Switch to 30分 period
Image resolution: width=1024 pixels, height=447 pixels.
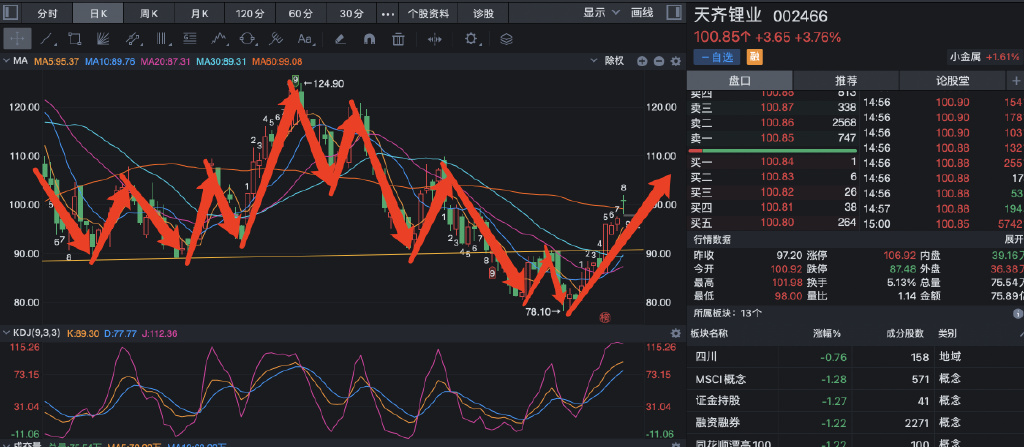coord(351,13)
